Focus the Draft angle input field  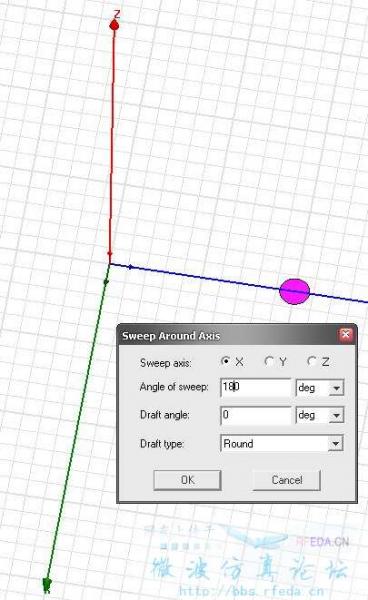pos(256,415)
